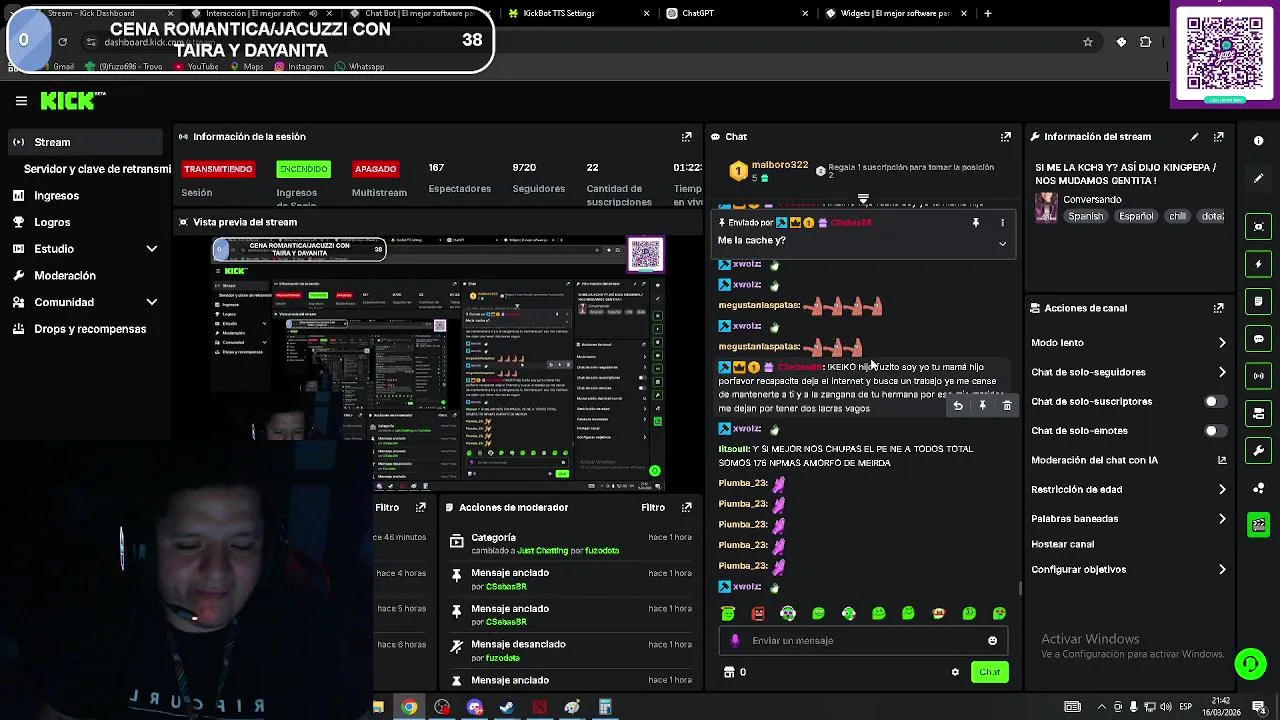This screenshot has height=720, width=1280.
Task: Pop out the Información del stream panel
Action: coord(1218,137)
